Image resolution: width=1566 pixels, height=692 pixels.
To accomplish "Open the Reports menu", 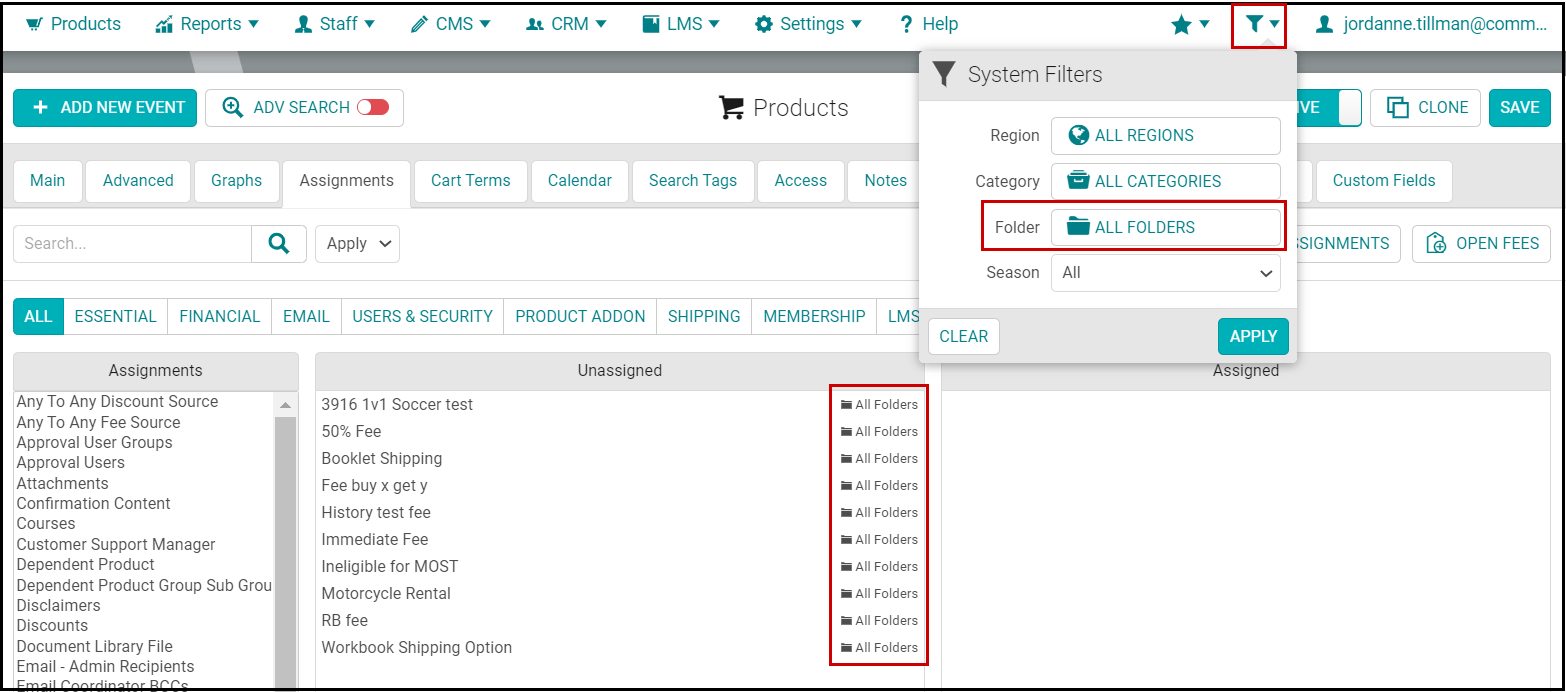I will (207, 24).
